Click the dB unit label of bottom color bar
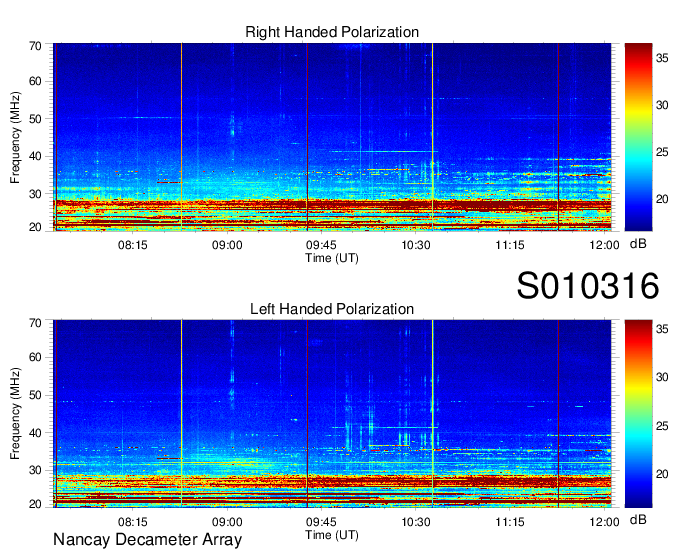This screenshot has width=680, height=552. tap(638, 520)
